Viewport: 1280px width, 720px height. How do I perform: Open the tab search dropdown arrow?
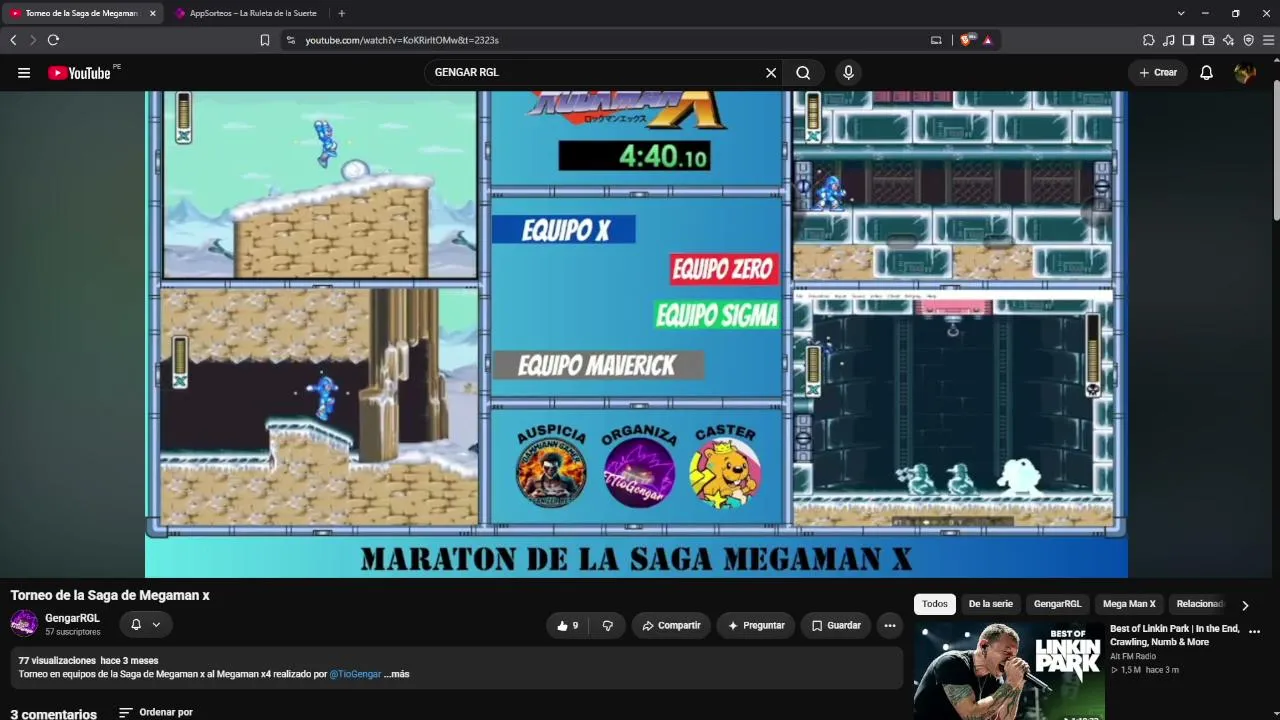point(1181,13)
